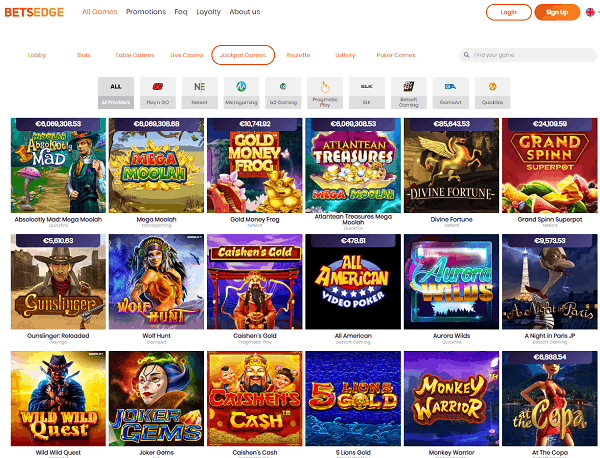The image size is (600, 458).
Task: Open Gunslinger Reloaded game thumbnail
Action: point(58,282)
